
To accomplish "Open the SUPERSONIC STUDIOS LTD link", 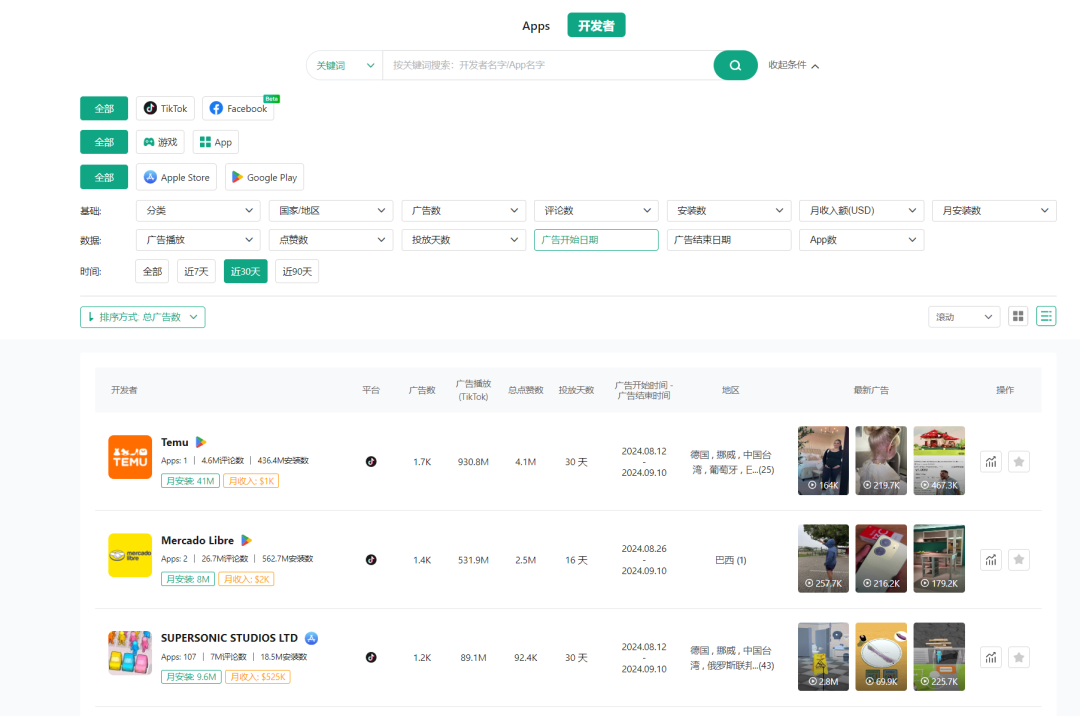I will (229, 638).
